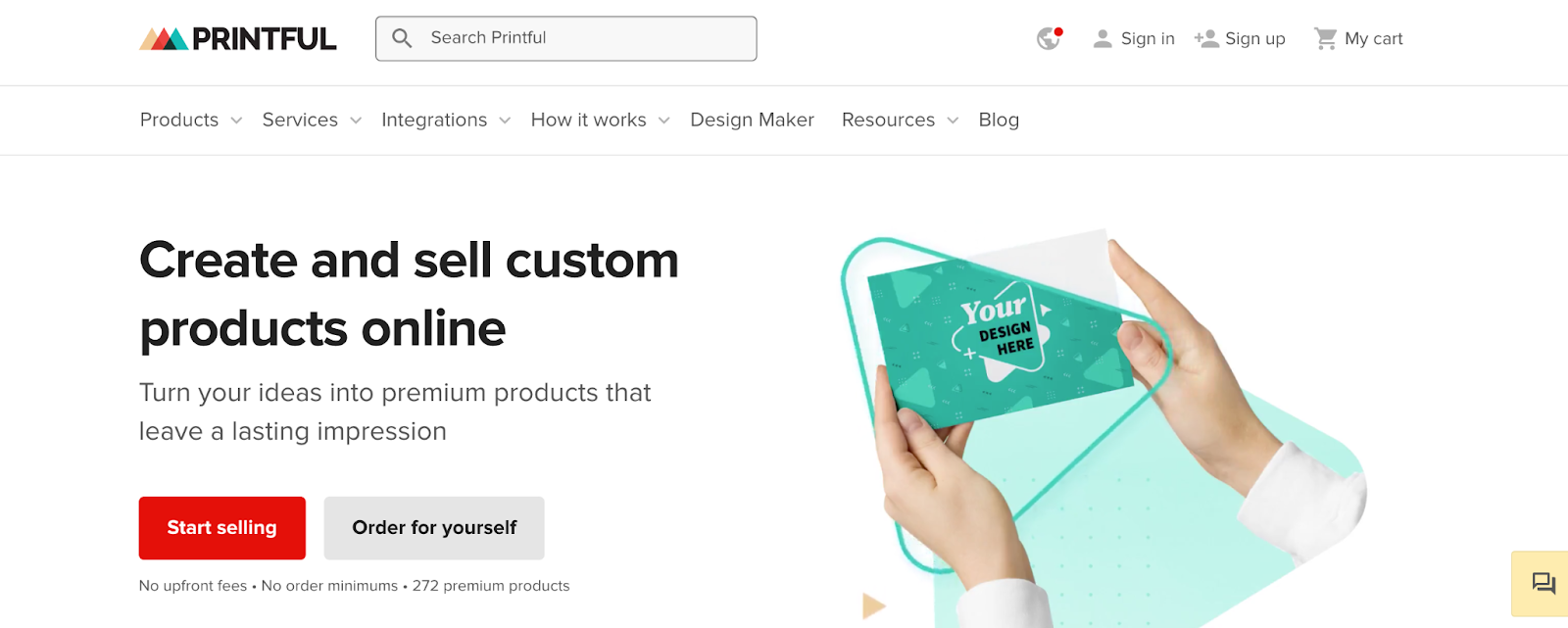Click the Sign in person icon
The height and width of the screenshot is (628, 1568).
pos(1102,38)
